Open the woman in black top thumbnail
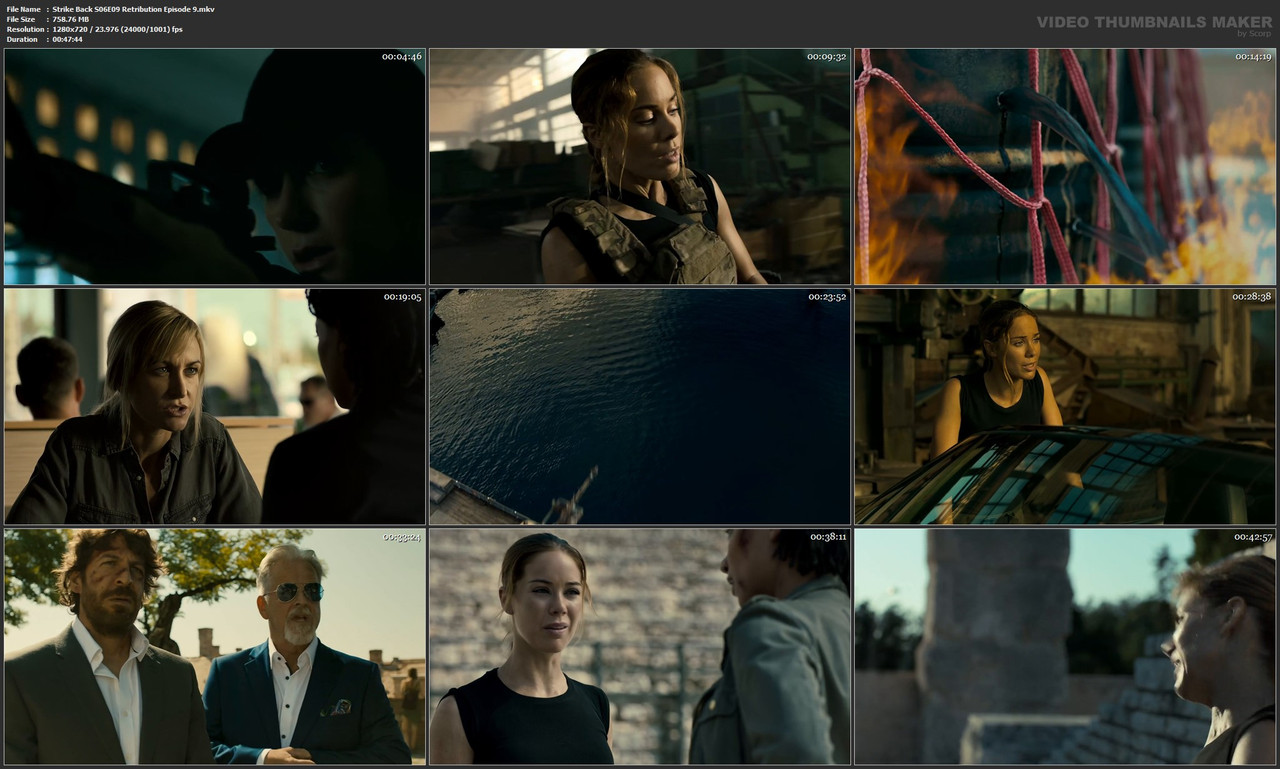Viewport: 1280px width, 769px height. [639, 647]
